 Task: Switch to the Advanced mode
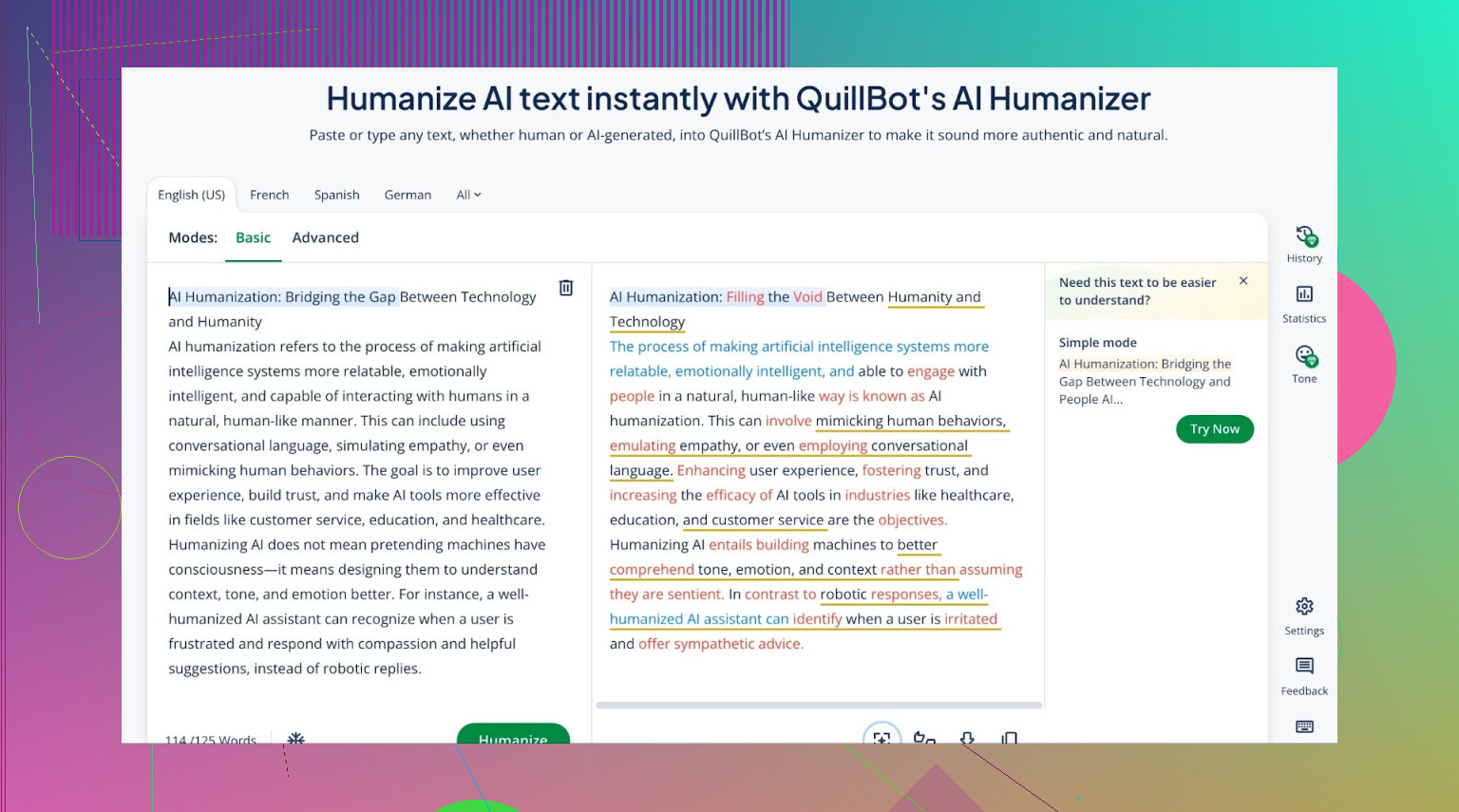point(325,237)
